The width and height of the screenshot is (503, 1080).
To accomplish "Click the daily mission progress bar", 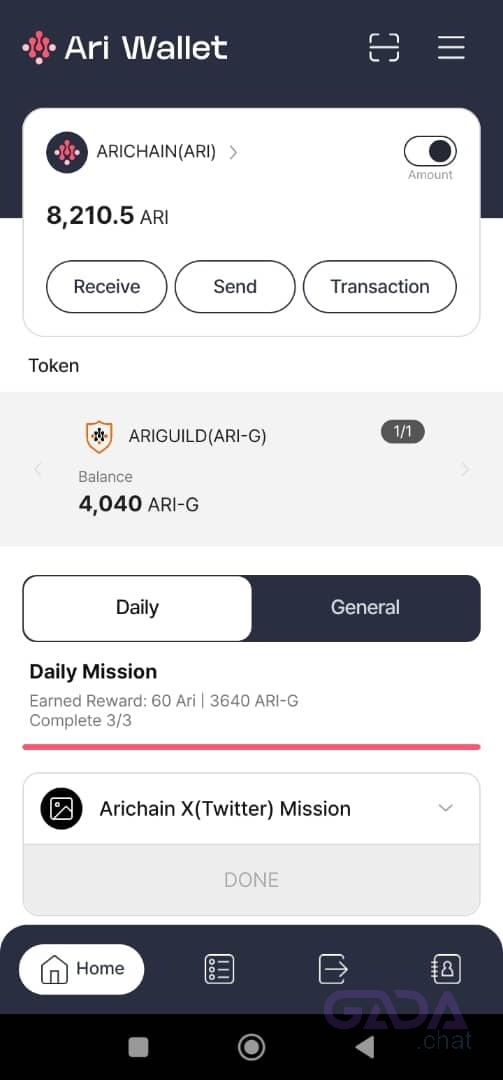I will point(252,747).
